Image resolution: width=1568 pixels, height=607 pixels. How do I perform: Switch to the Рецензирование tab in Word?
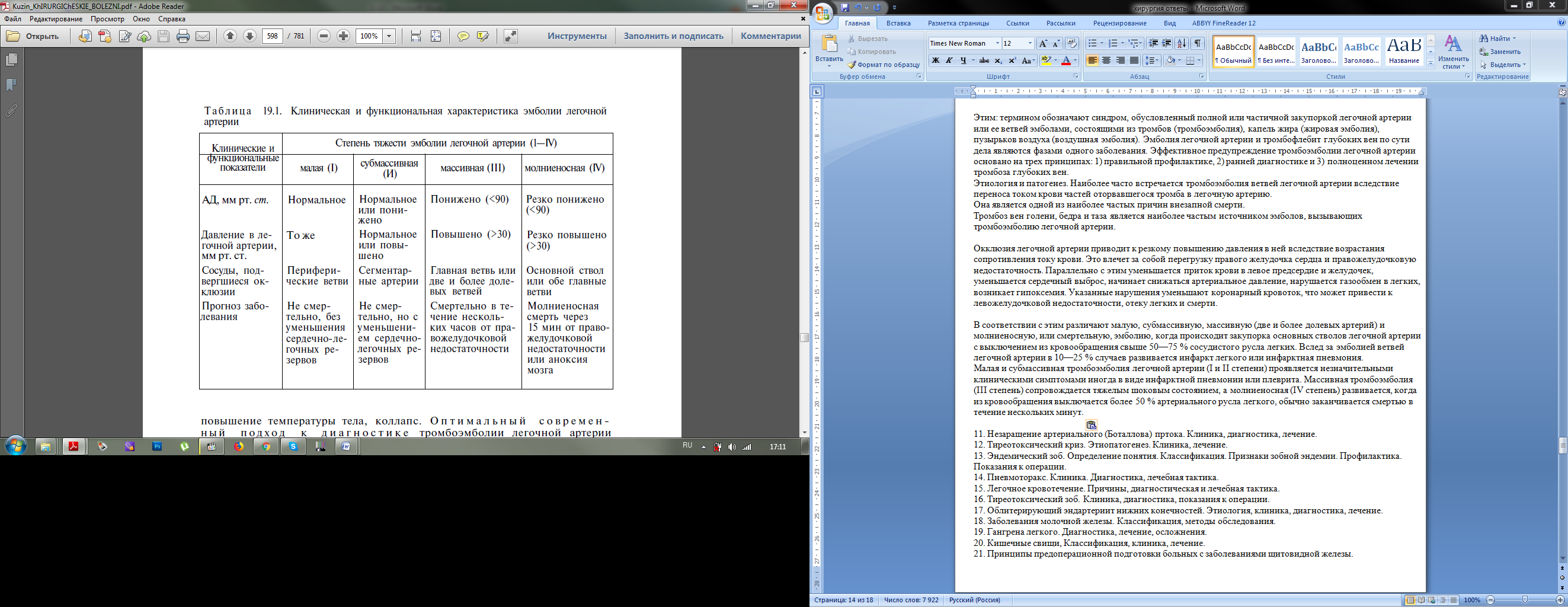pos(1119,23)
